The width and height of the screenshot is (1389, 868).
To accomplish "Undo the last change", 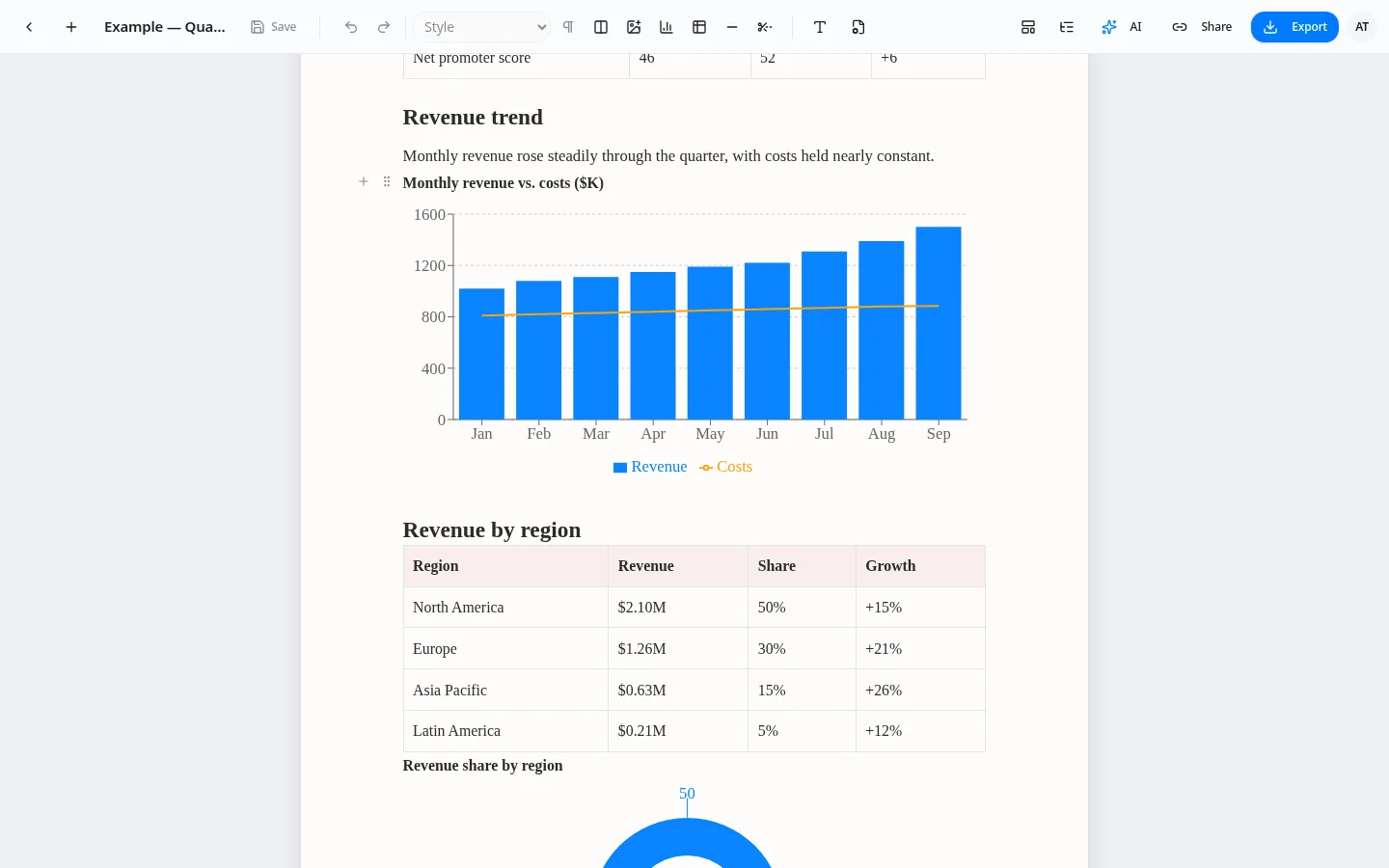I will (x=351, y=27).
